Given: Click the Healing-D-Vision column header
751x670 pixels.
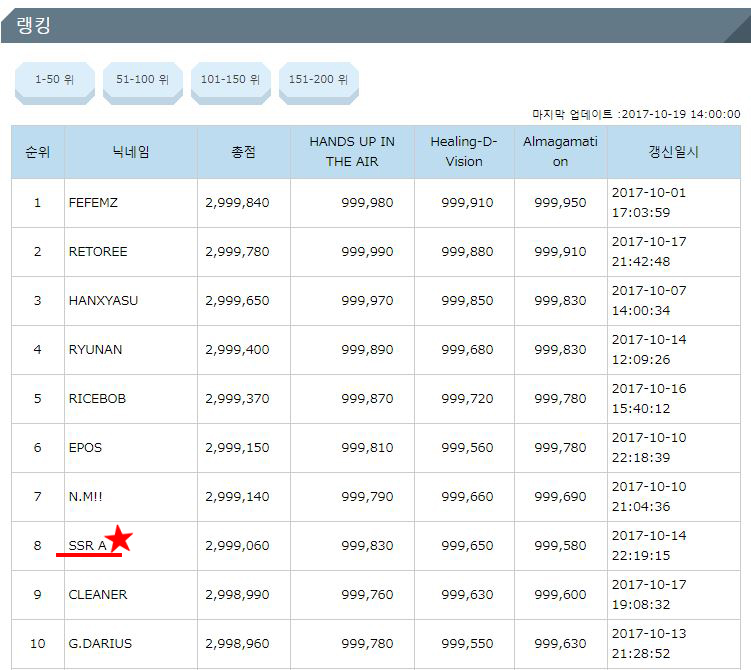Looking at the screenshot, I should pyautogui.click(x=464, y=152).
